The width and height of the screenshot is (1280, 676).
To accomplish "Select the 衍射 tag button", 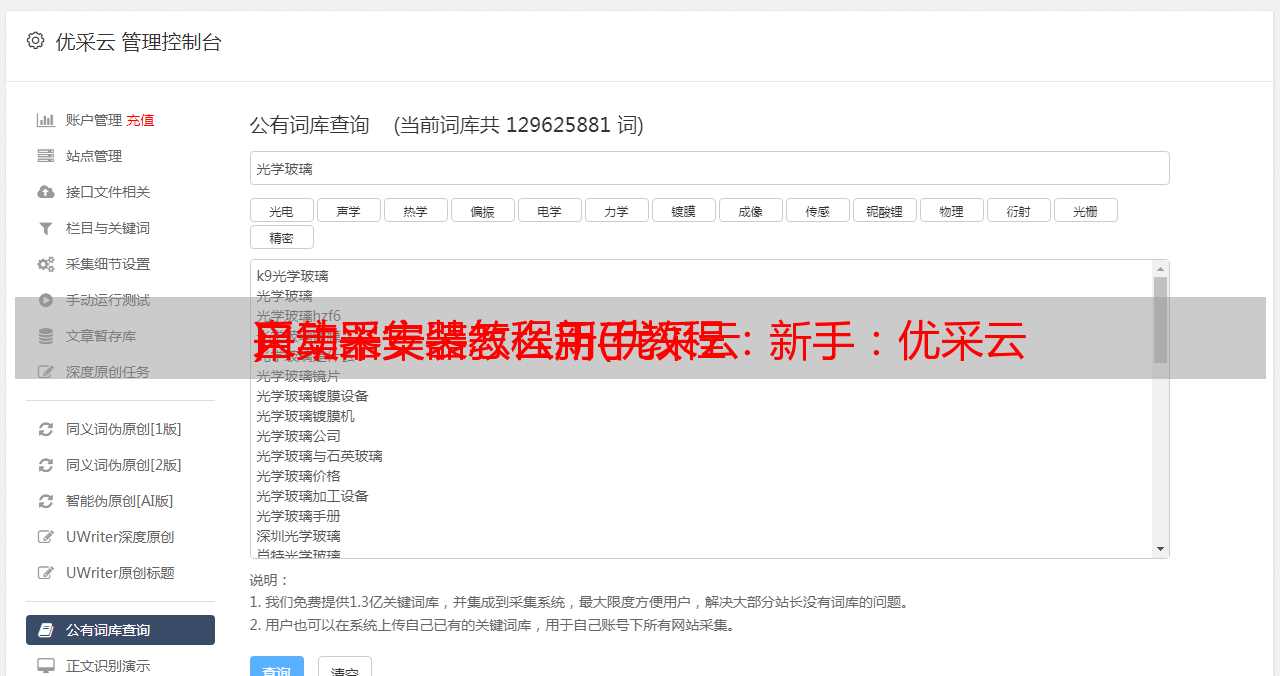I will coord(1018,210).
